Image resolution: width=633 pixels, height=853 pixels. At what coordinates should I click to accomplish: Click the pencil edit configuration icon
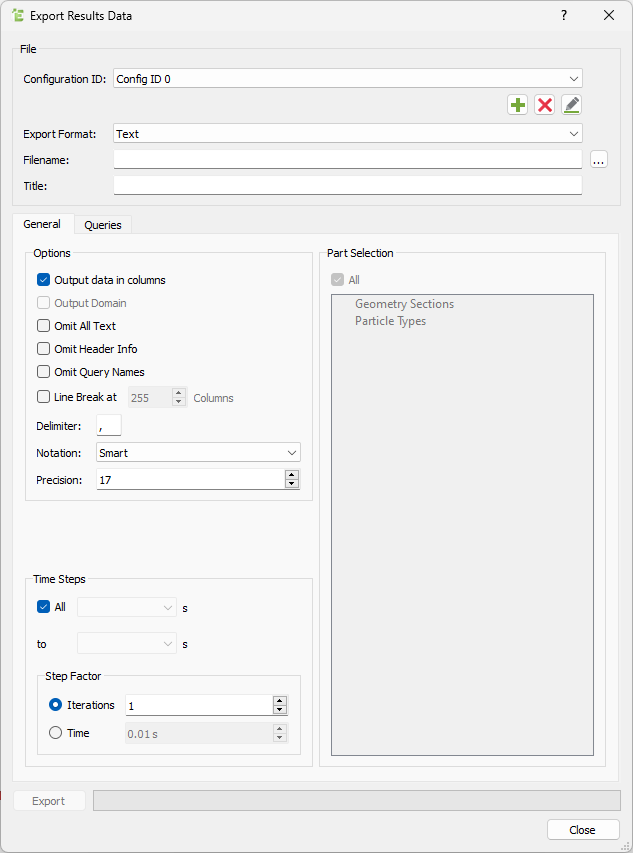point(571,105)
